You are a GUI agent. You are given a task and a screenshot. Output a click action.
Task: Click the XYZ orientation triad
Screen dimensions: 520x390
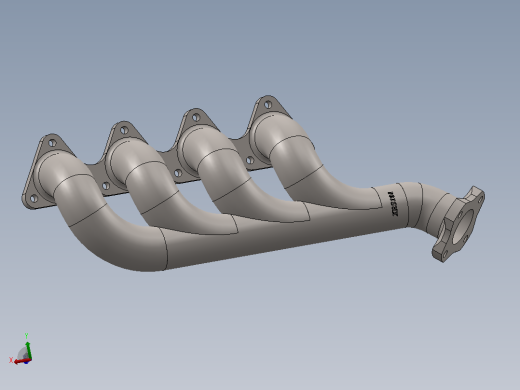pos(21,350)
